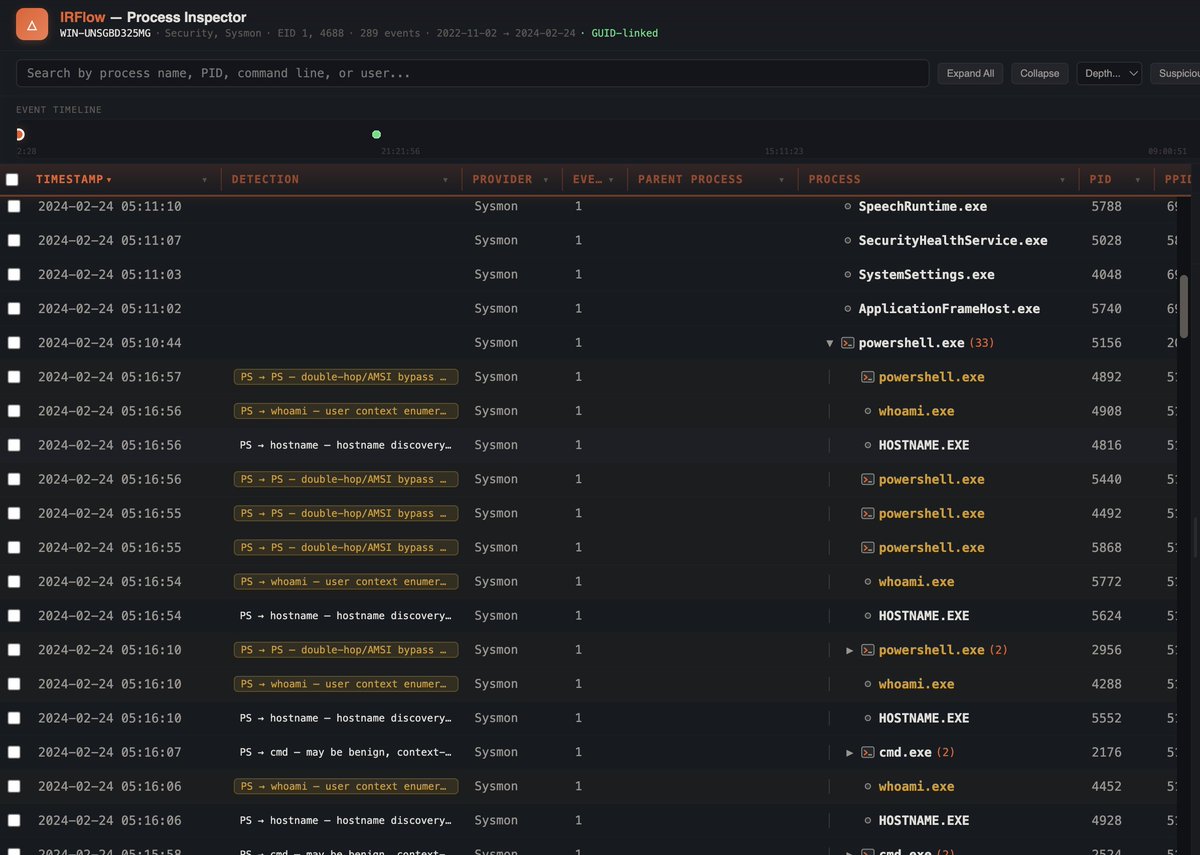Click the Detection column header label
Viewport: 1200px width, 855px height.
(x=265, y=179)
